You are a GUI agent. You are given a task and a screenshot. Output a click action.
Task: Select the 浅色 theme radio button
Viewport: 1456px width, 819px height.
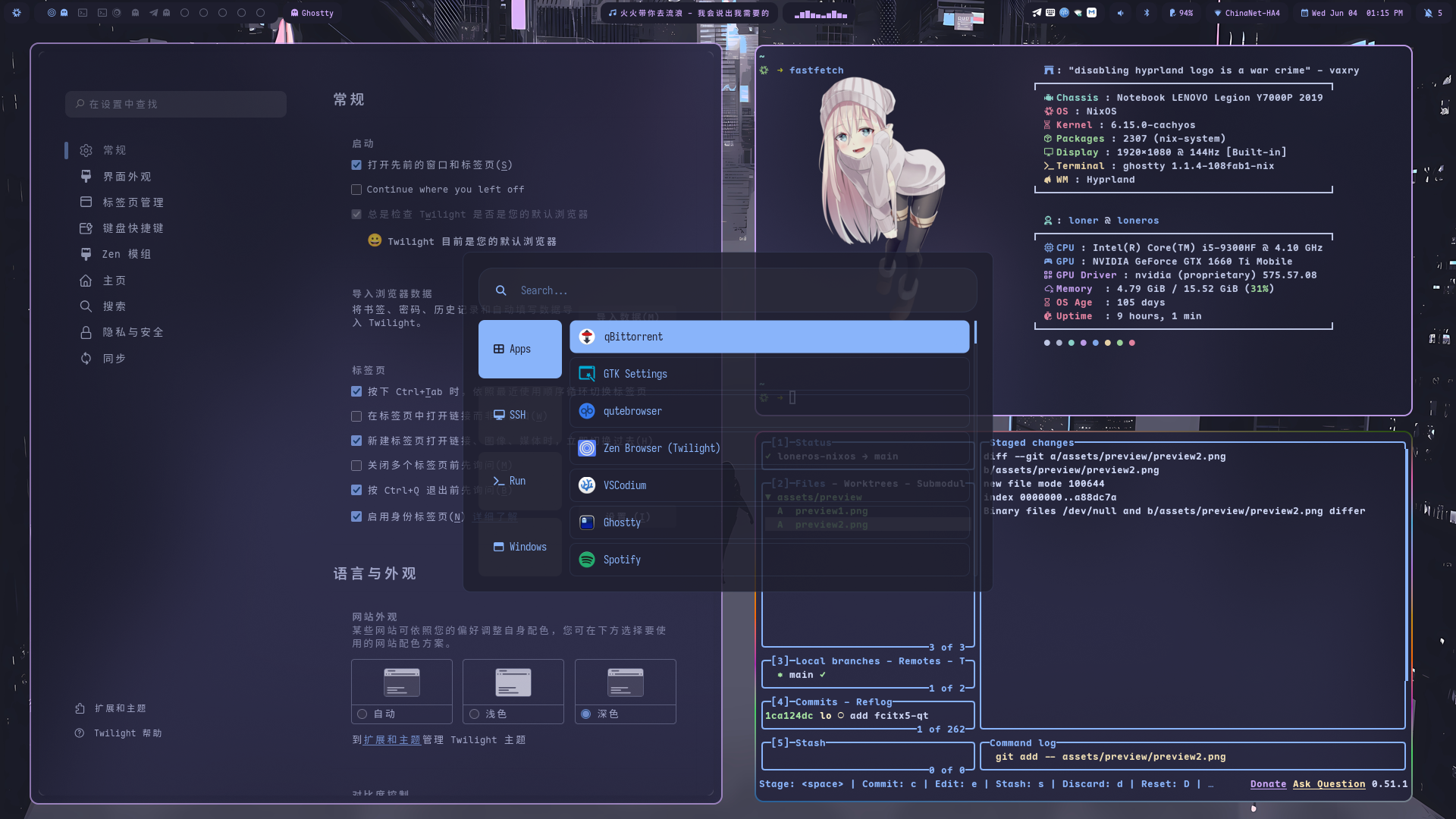pos(473,714)
